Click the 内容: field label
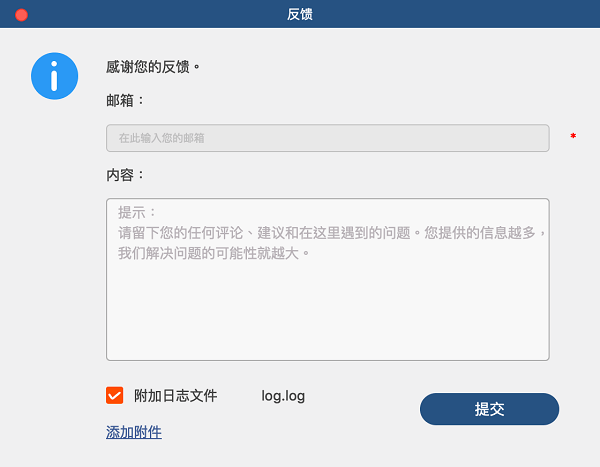The image size is (600, 467). pyautogui.click(x=125, y=175)
